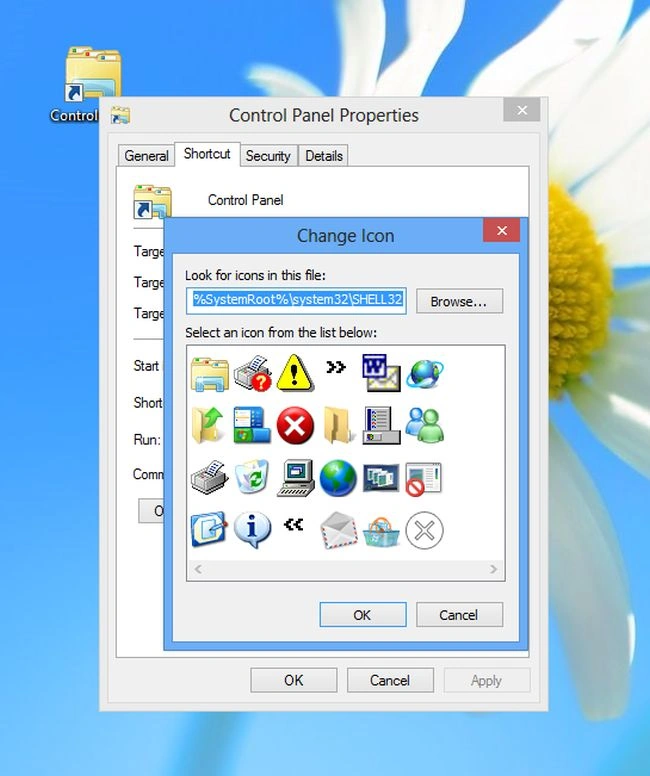650x776 pixels.
Task: Select the blue information bubble icon
Action: click(252, 530)
